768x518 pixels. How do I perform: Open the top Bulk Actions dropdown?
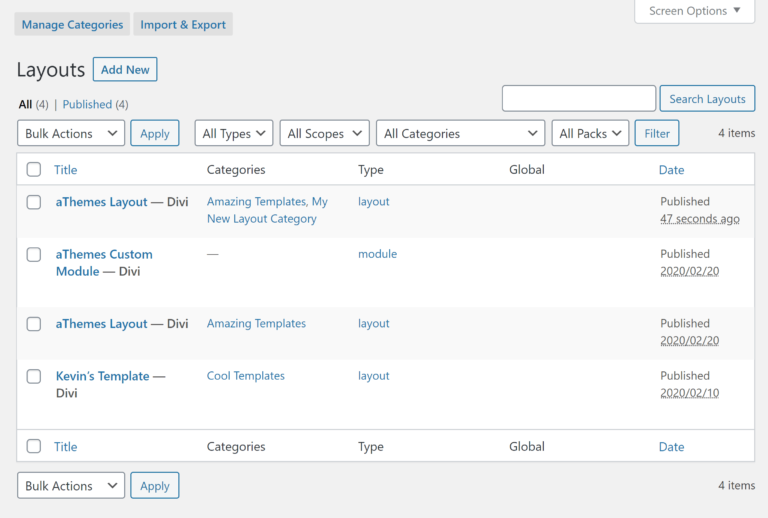[71, 134]
